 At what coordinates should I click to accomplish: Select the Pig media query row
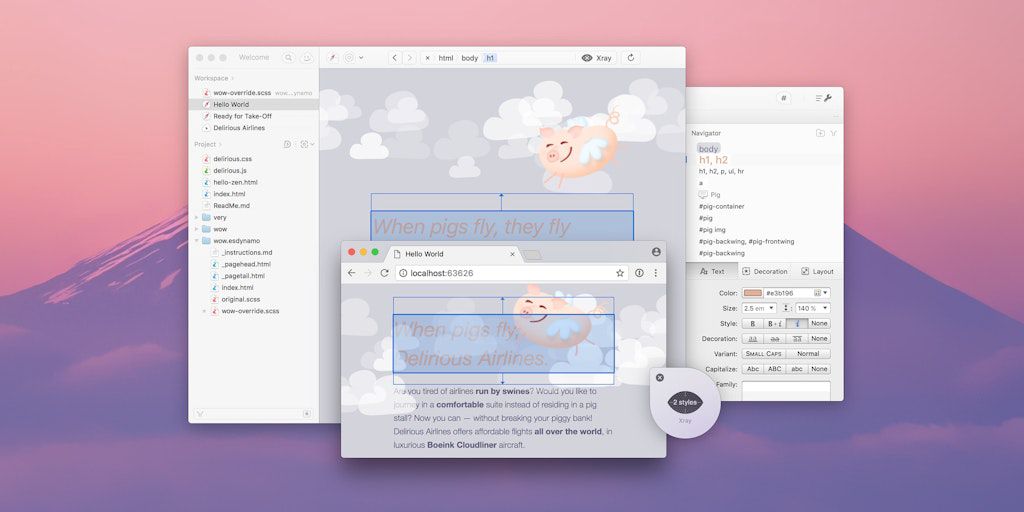point(709,195)
